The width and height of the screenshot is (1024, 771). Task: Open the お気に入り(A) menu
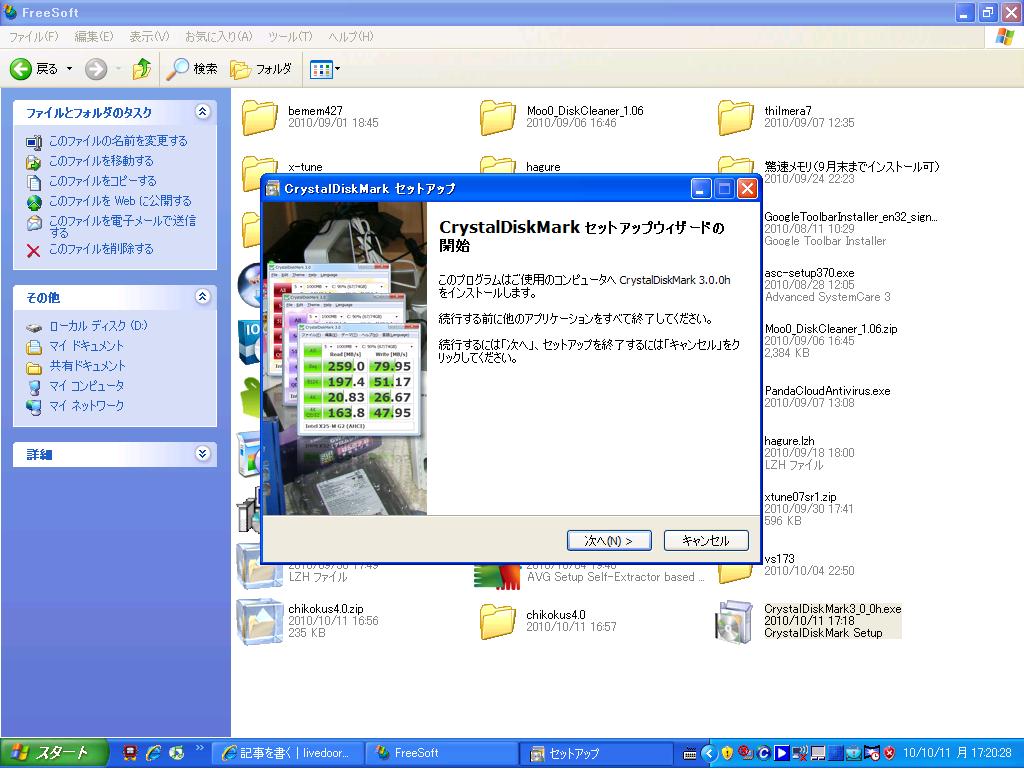coord(218,37)
